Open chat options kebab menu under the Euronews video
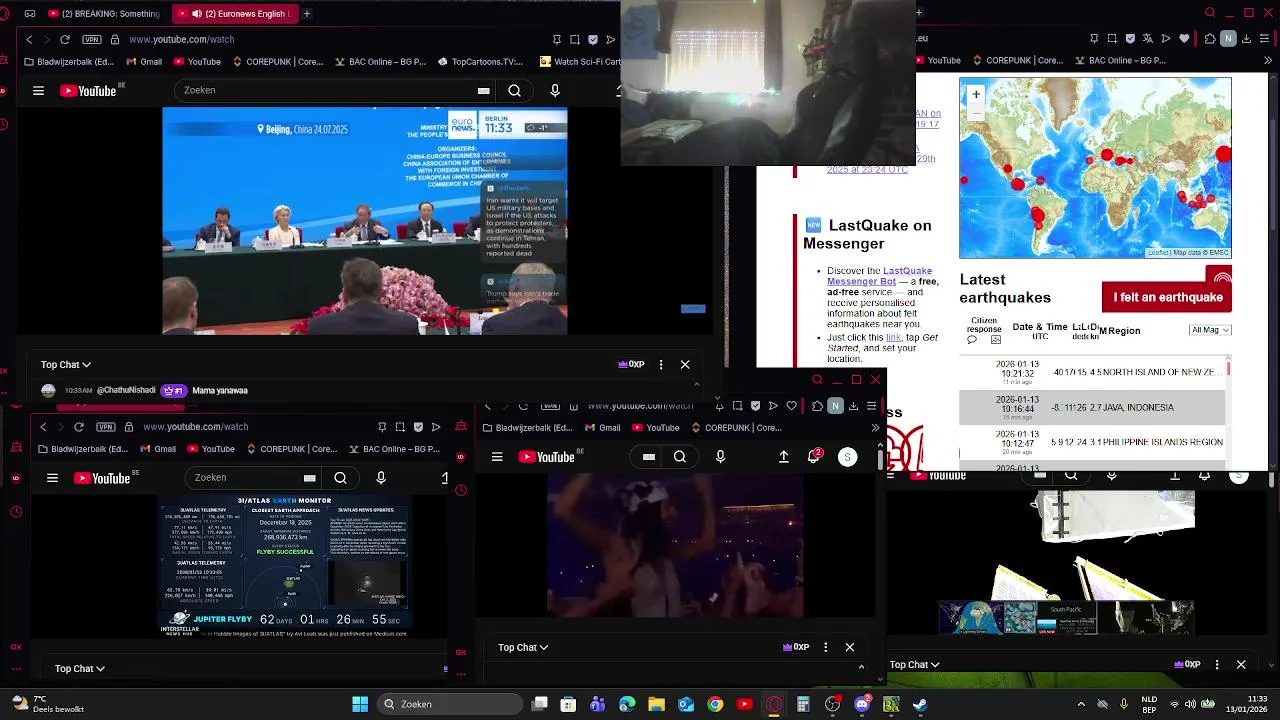The width and height of the screenshot is (1280, 720). tap(661, 365)
